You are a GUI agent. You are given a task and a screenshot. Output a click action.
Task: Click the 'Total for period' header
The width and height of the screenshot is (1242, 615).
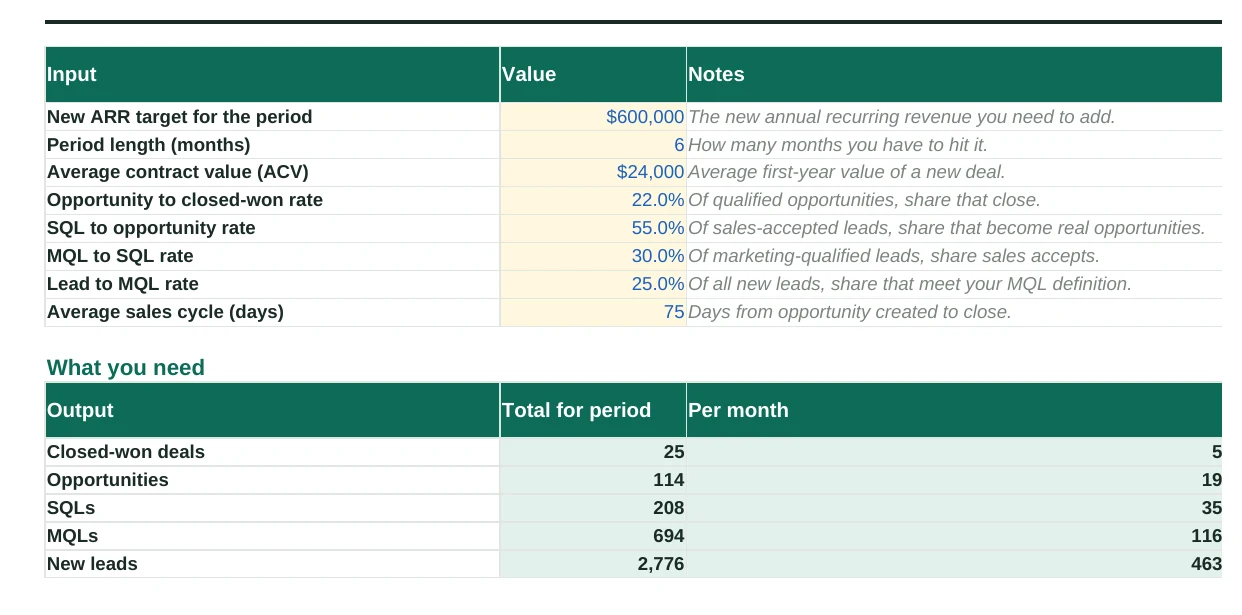click(x=593, y=410)
